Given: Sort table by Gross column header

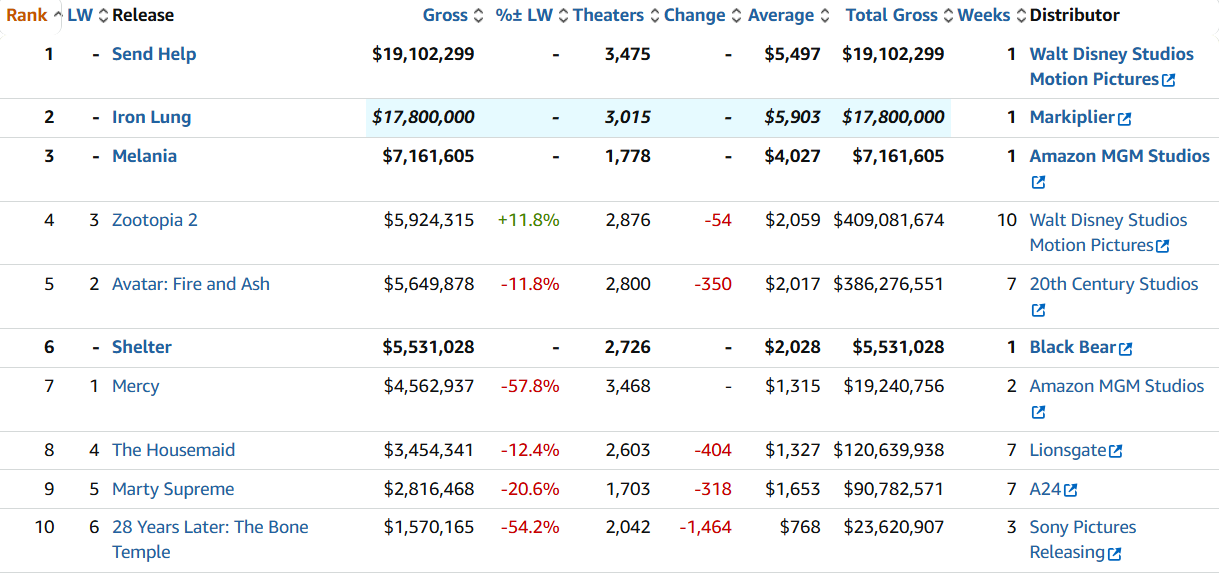Looking at the screenshot, I should 445,15.
